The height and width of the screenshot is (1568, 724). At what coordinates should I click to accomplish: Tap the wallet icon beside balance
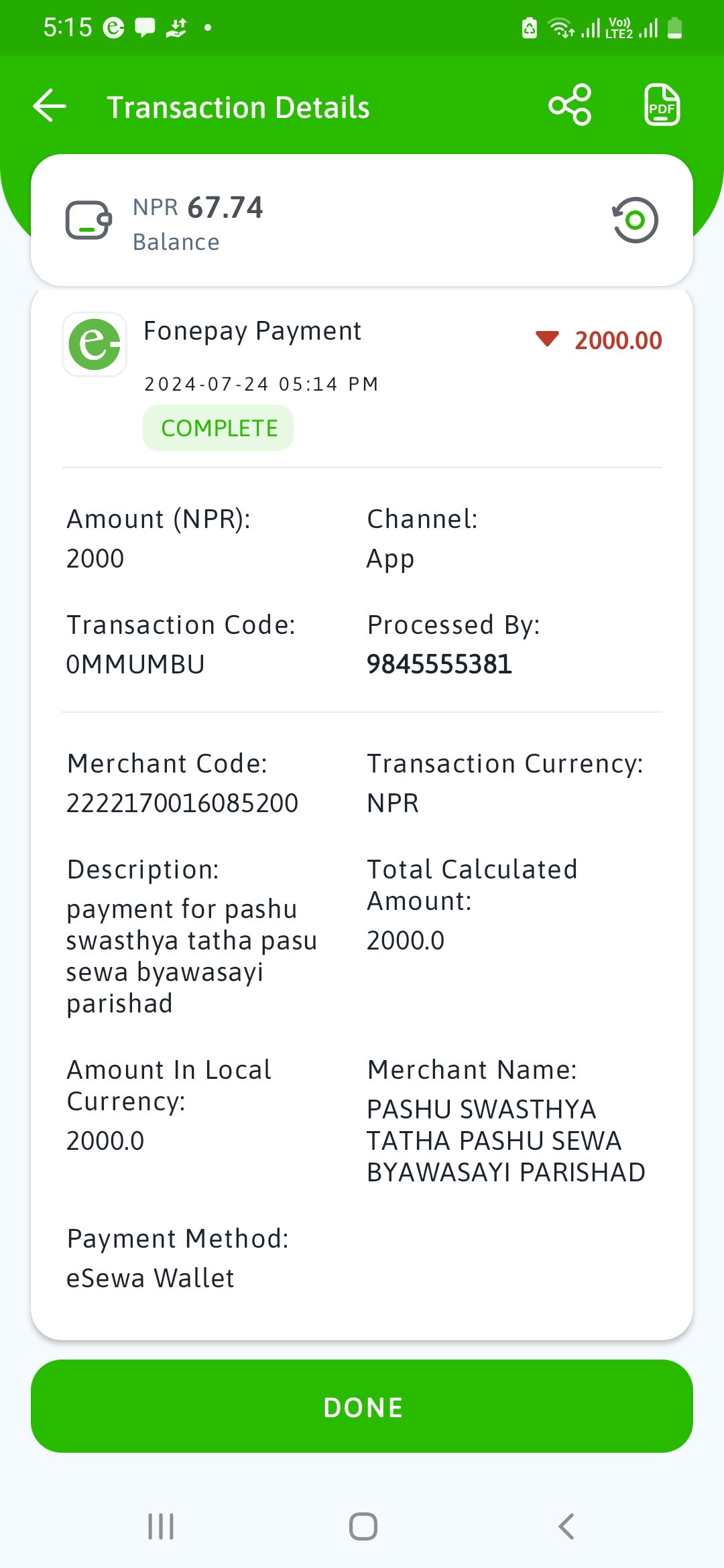(x=88, y=220)
